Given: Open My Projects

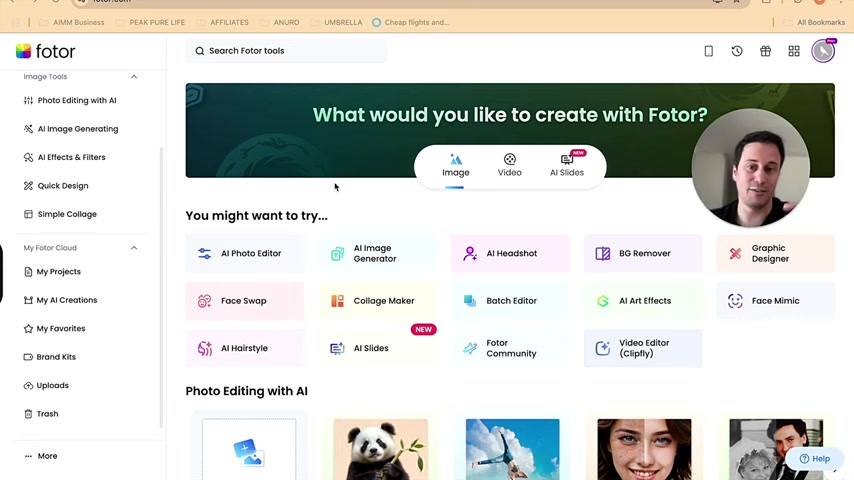Looking at the screenshot, I should [53, 271].
